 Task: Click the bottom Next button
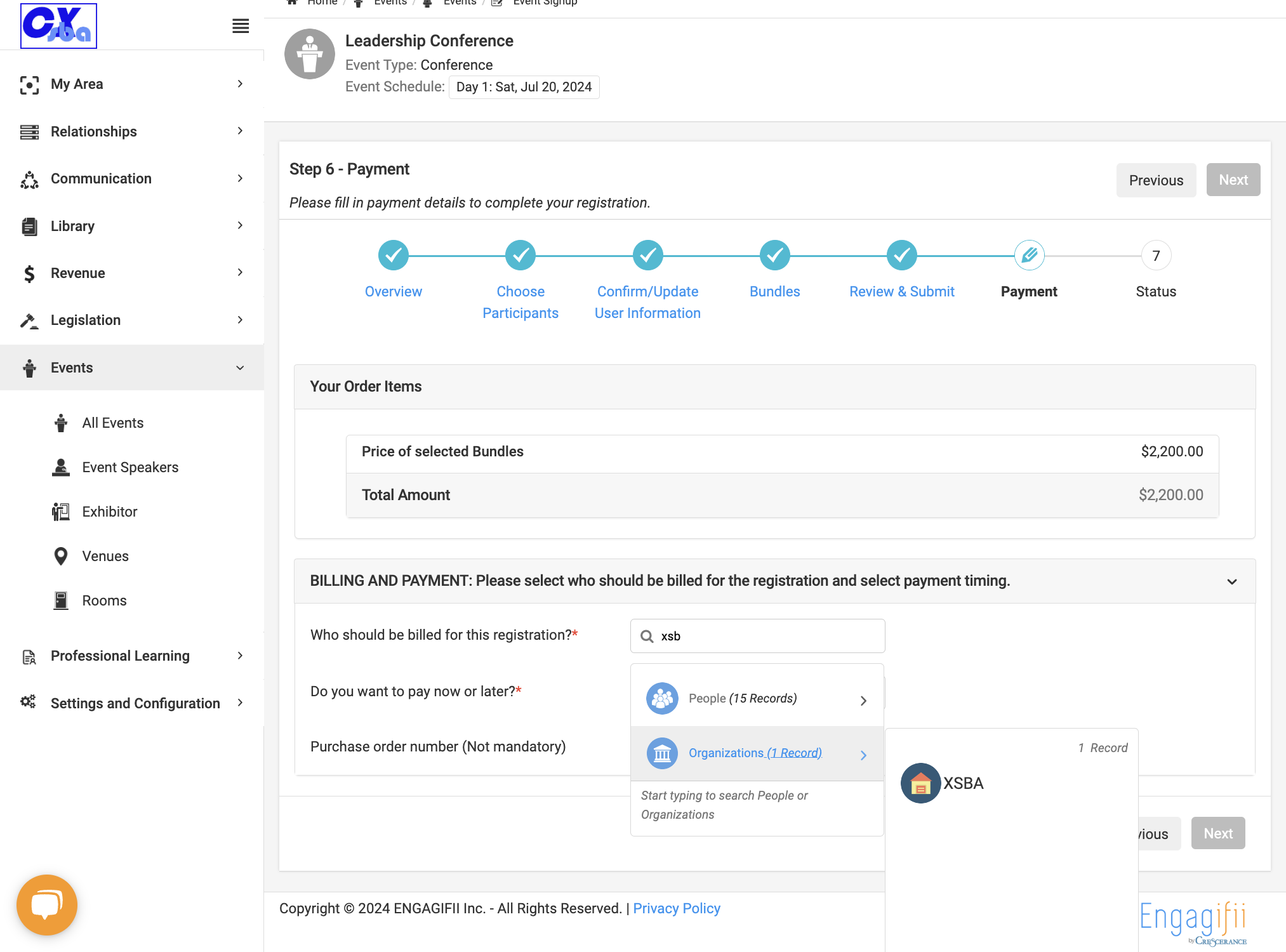[x=1217, y=833]
